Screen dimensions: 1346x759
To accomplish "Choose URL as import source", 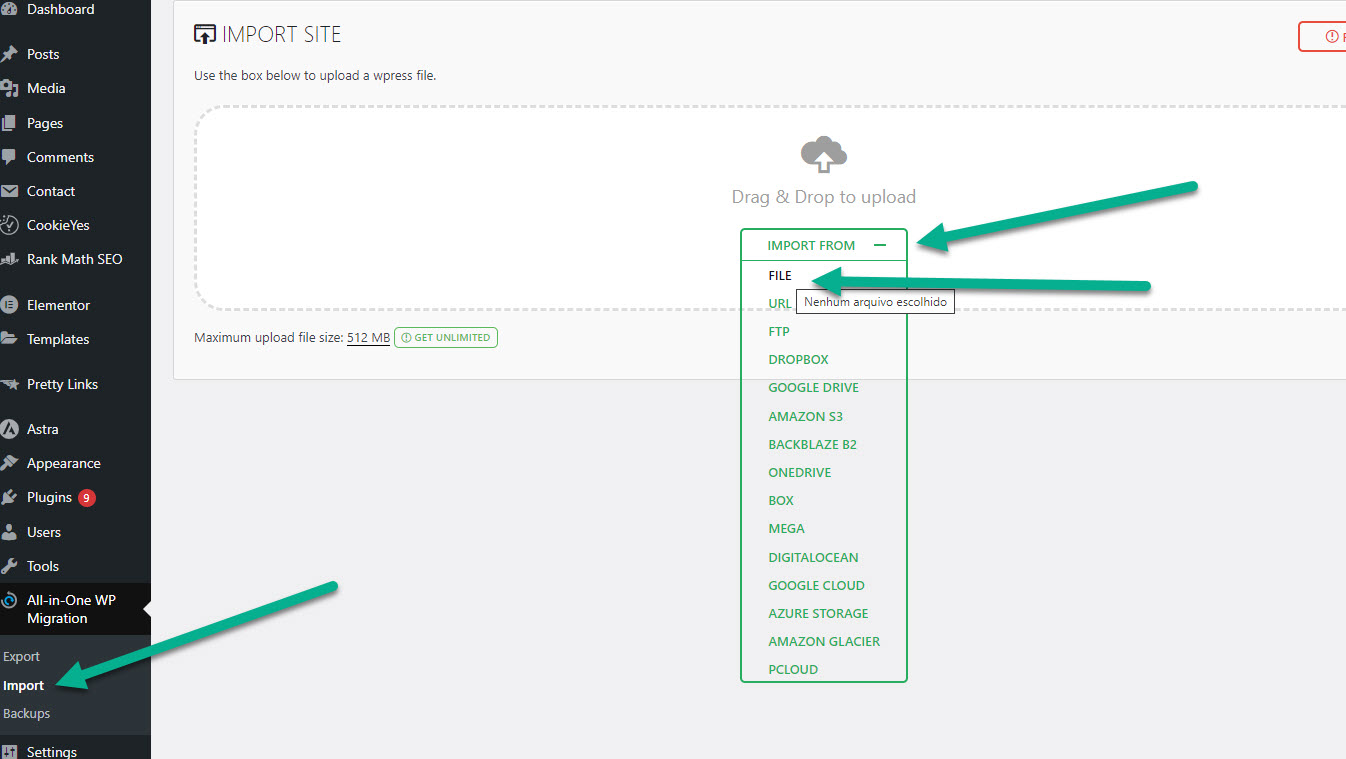I will point(780,303).
